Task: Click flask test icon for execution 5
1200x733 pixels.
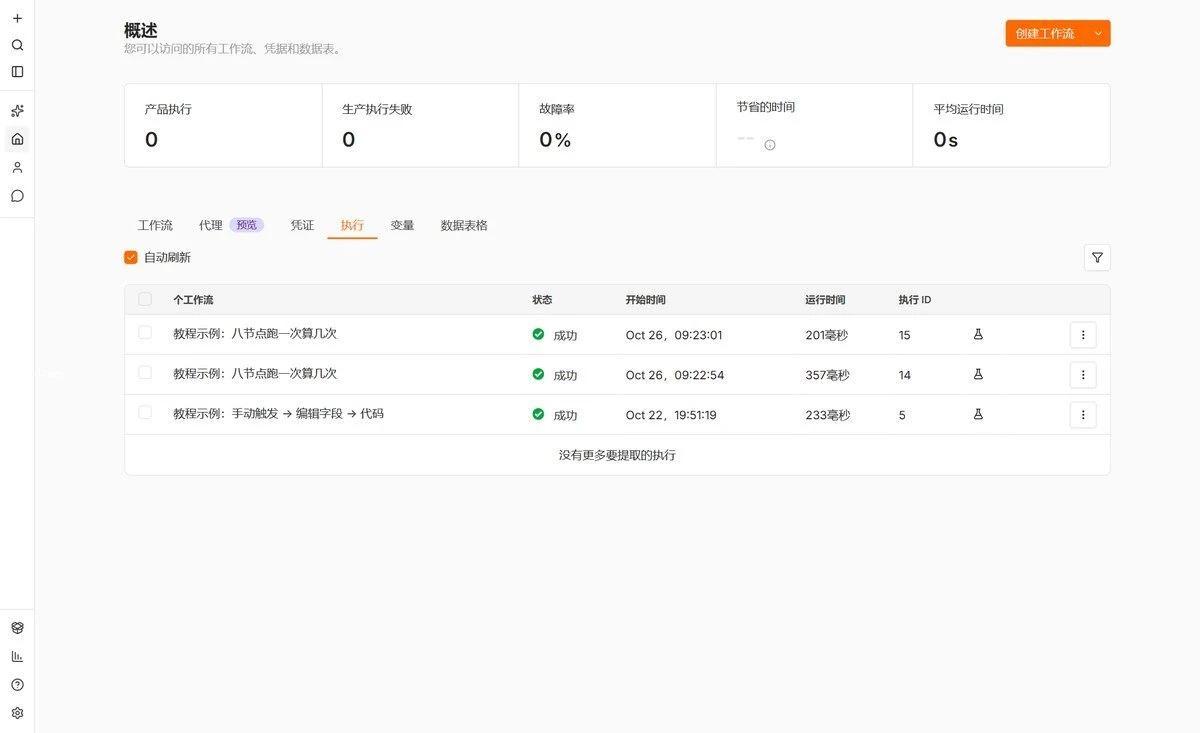Action: click(x=978, y=414)
